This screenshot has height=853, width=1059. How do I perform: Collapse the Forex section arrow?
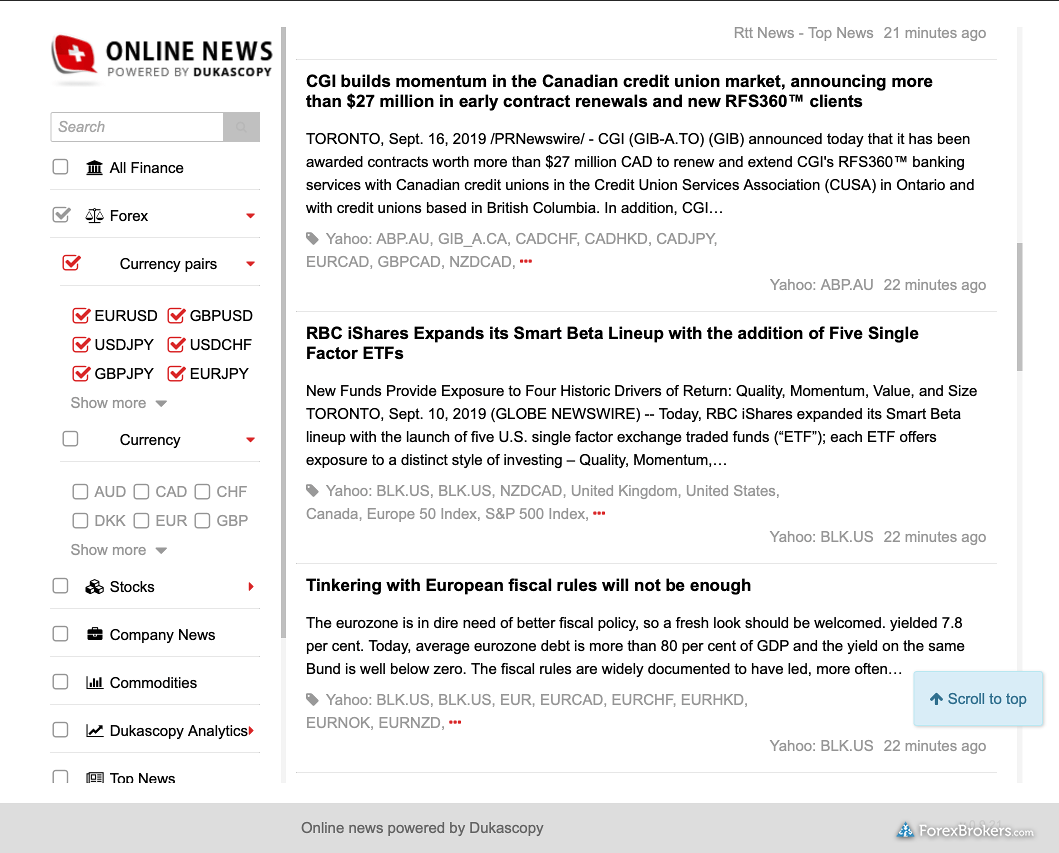tap(251, 216)
